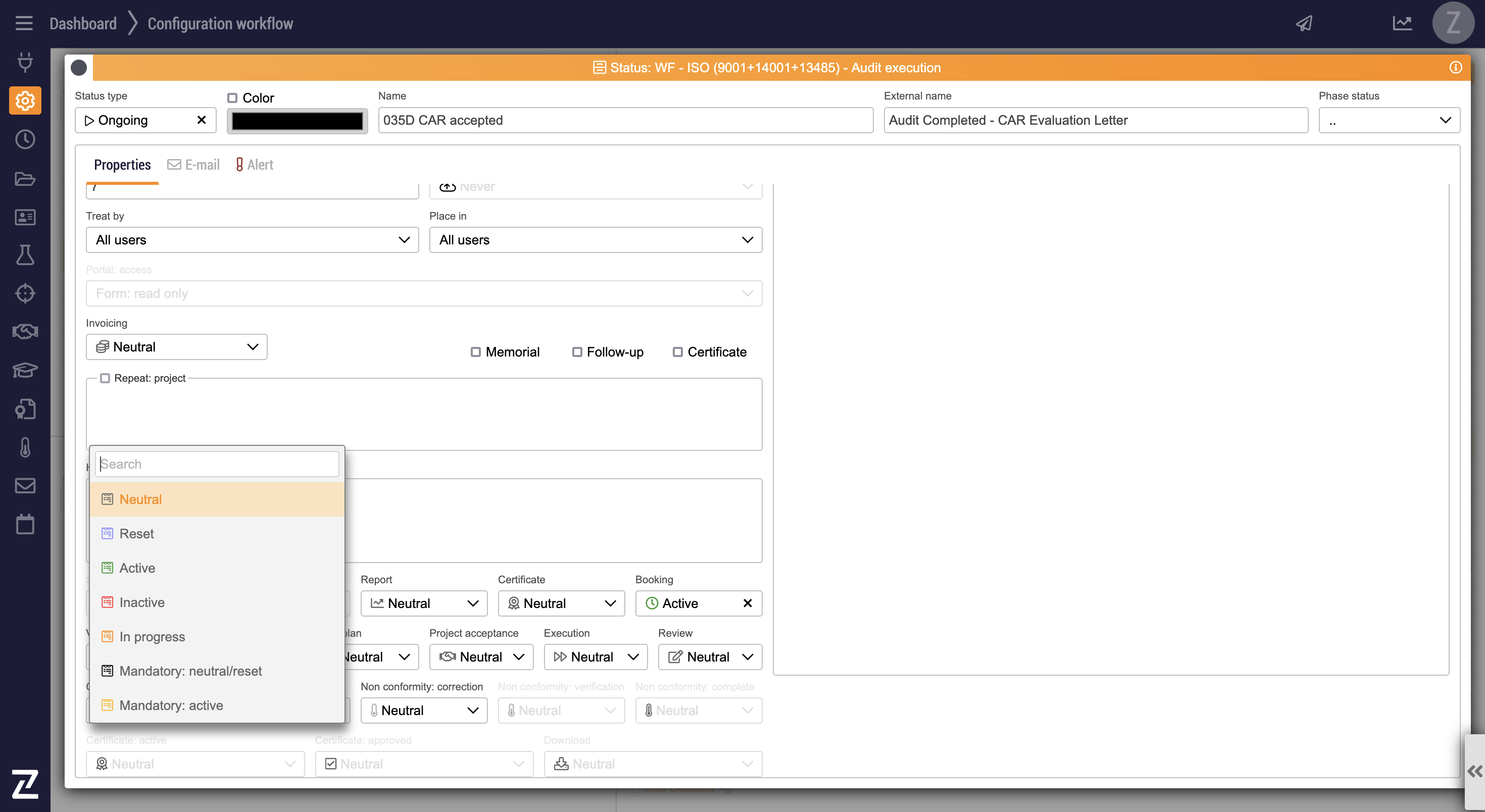Screen dimensions: 1485x812
Task: Clear the Booking Active selection
Action: (747, 603)
